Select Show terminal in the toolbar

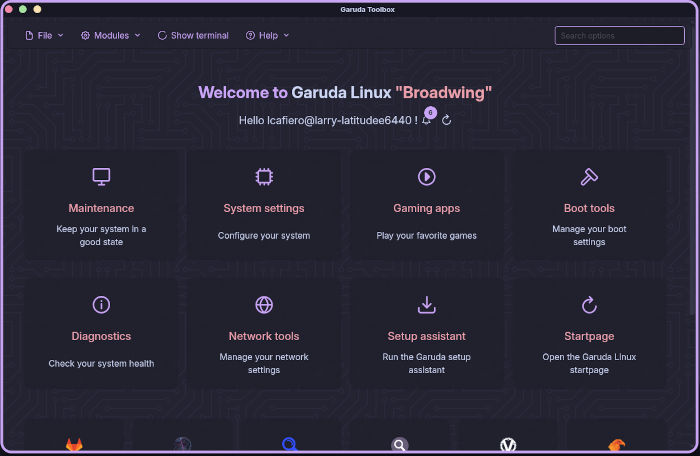[193, 35]
